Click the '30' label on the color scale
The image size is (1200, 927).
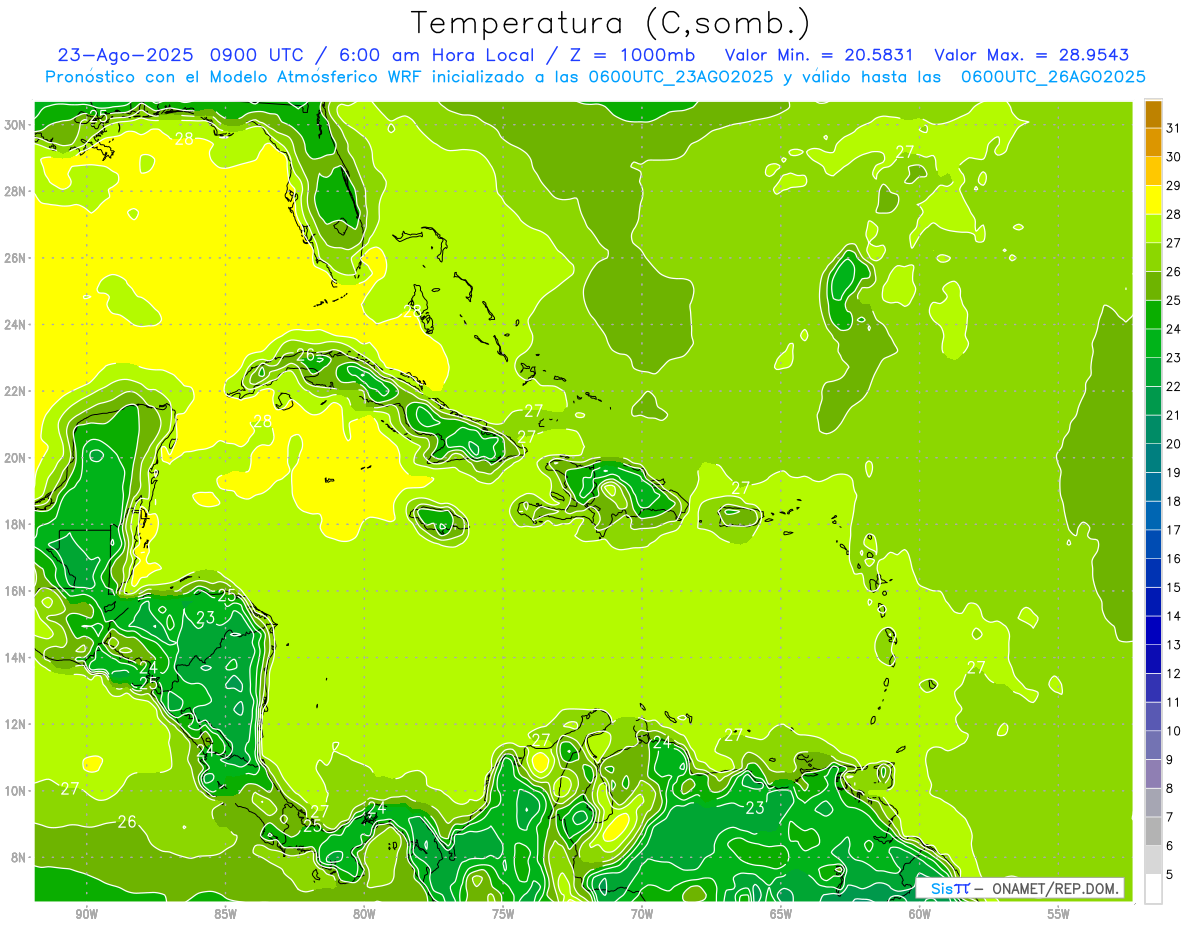[1173, 157]
